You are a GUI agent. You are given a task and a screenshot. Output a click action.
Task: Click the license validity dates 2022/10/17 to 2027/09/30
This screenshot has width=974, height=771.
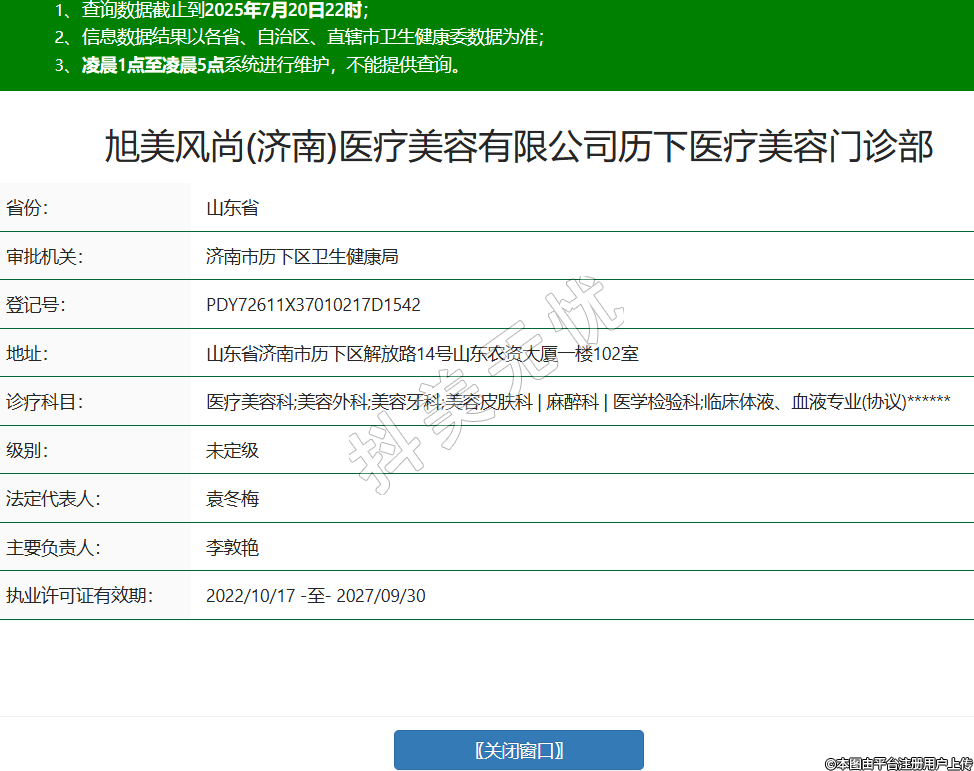tap(316, 596)
